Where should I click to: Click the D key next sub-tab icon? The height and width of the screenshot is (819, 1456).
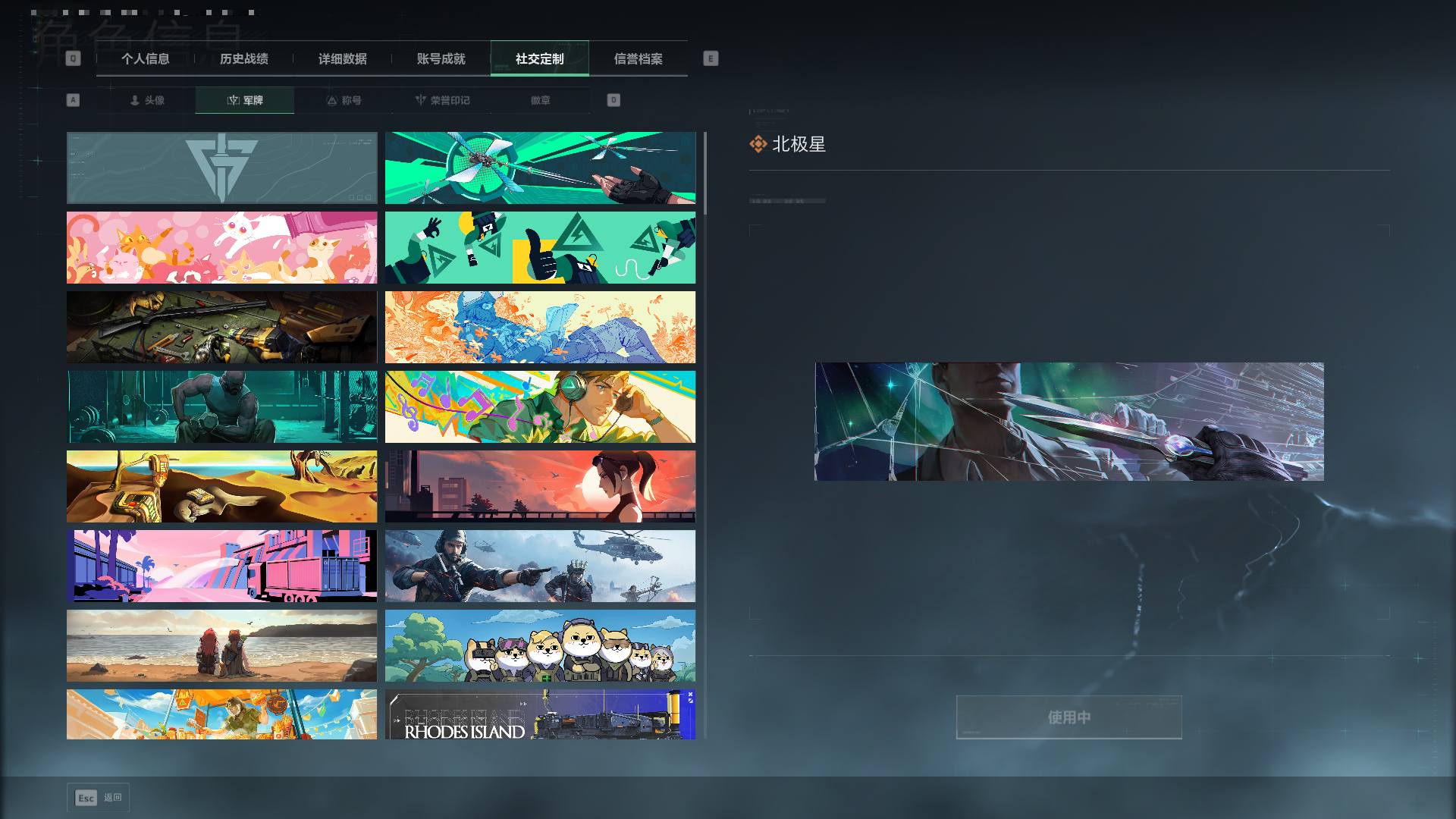click(613, 100)
